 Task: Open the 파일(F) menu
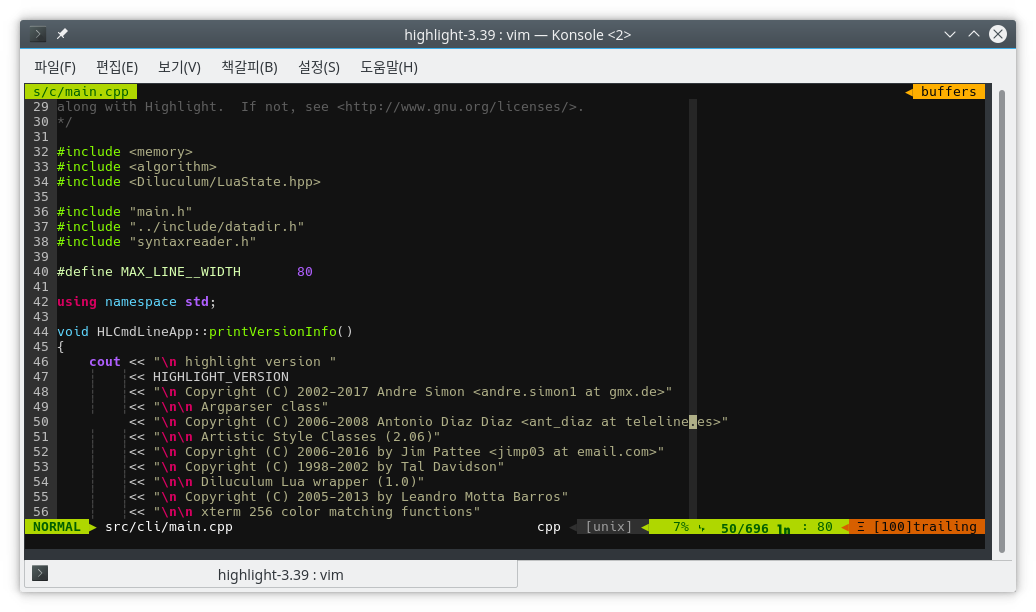[x=55, y=67]
